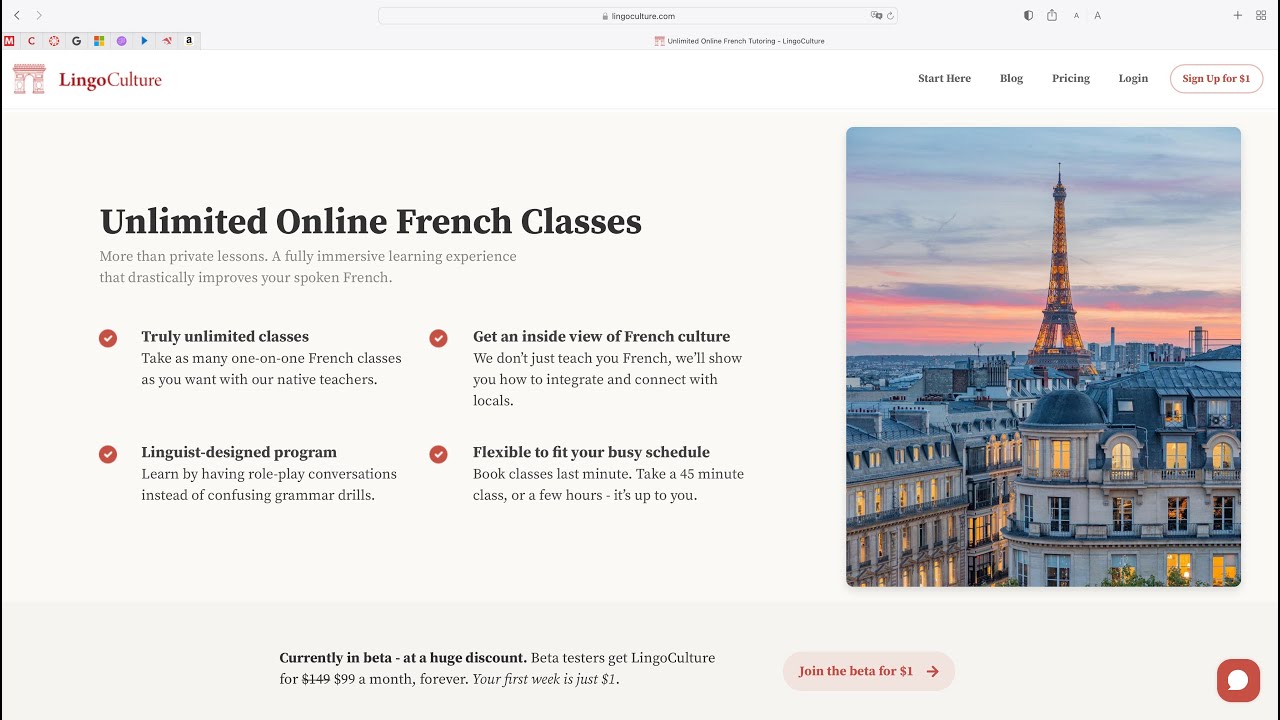The image size is (1280, 720).
Task: Open the Start Here menu item
Action: 944,79
